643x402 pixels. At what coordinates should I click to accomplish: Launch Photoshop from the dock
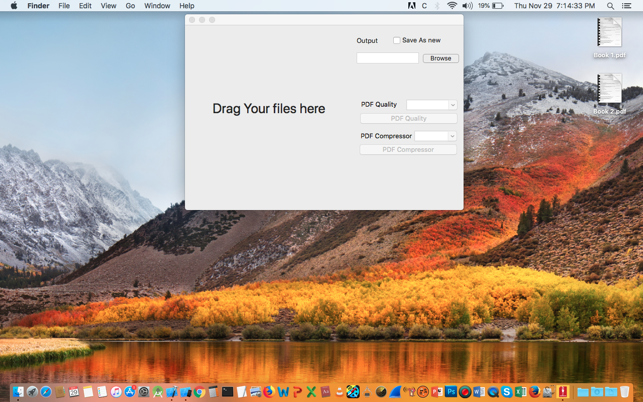point(451,392)
